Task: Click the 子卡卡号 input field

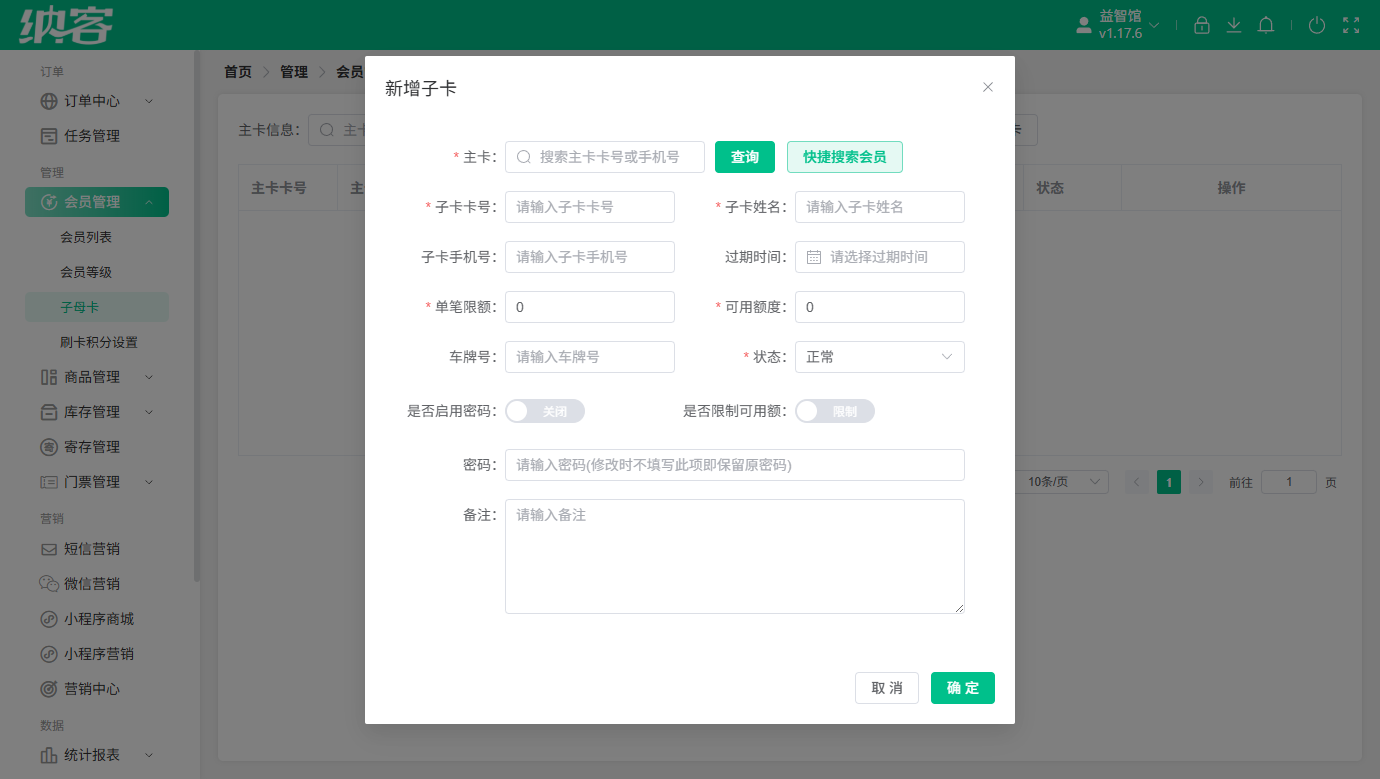Action: (590, 207)
